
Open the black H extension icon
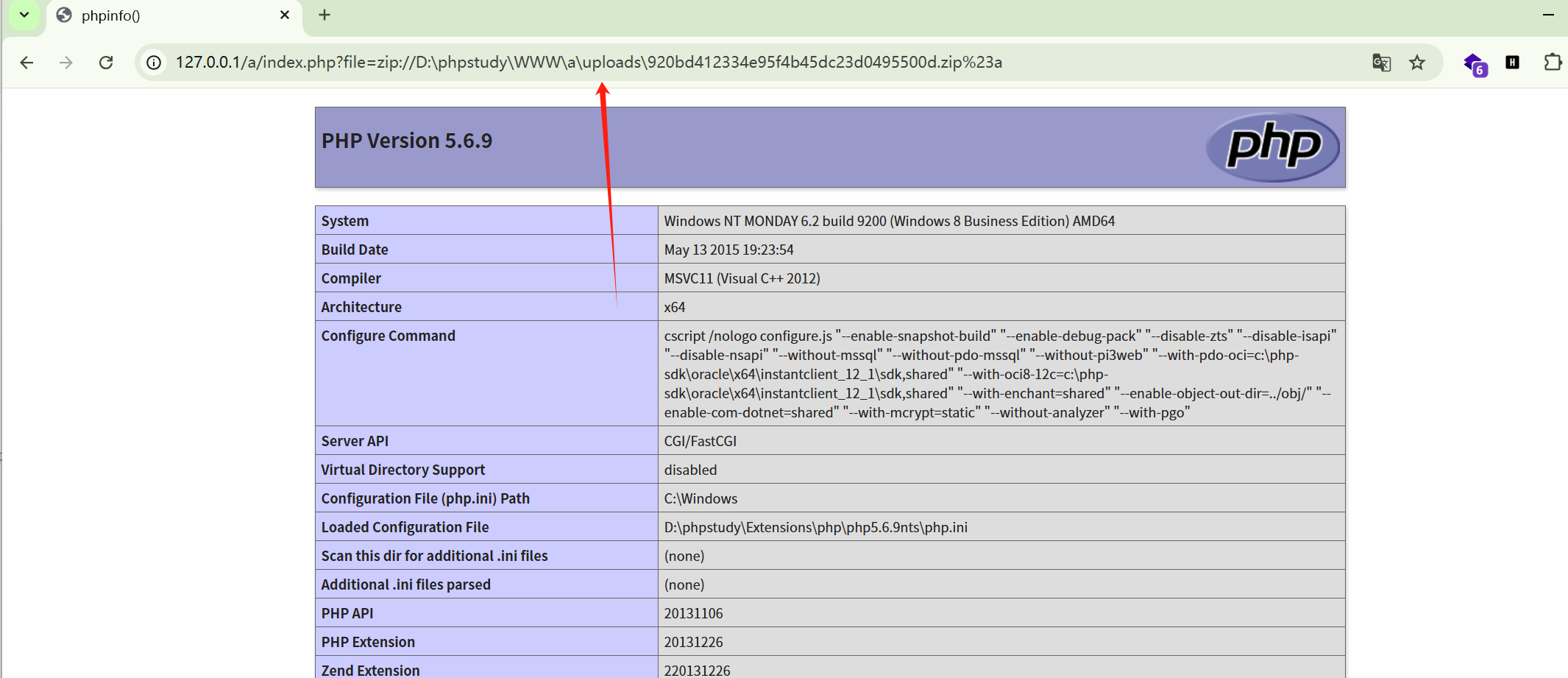pos(1512,63)
